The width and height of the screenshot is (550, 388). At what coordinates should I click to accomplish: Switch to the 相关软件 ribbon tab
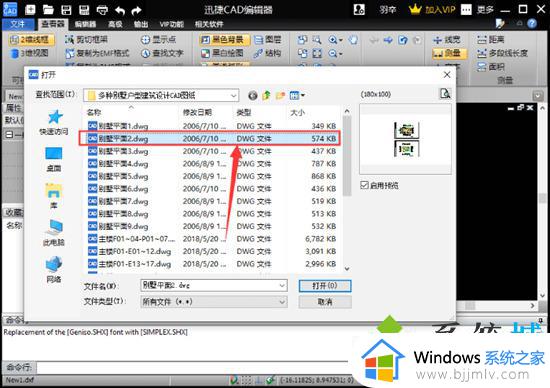209,24
